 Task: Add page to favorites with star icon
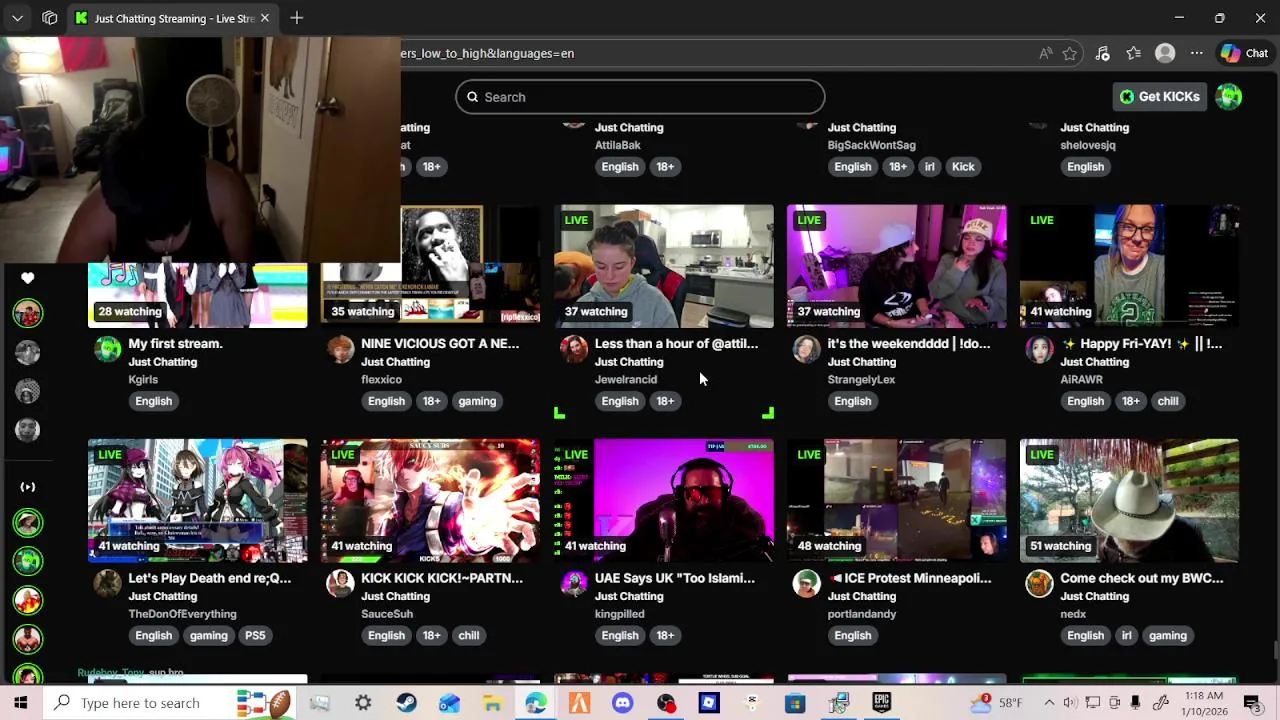(1070, 53)
